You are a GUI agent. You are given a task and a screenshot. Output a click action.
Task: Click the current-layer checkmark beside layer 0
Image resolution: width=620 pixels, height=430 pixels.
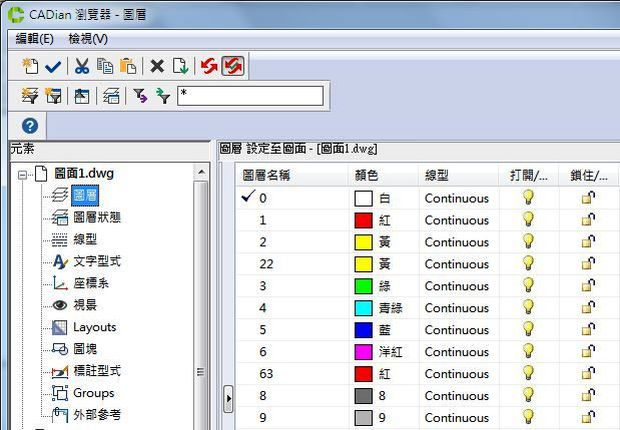point(248,195)
